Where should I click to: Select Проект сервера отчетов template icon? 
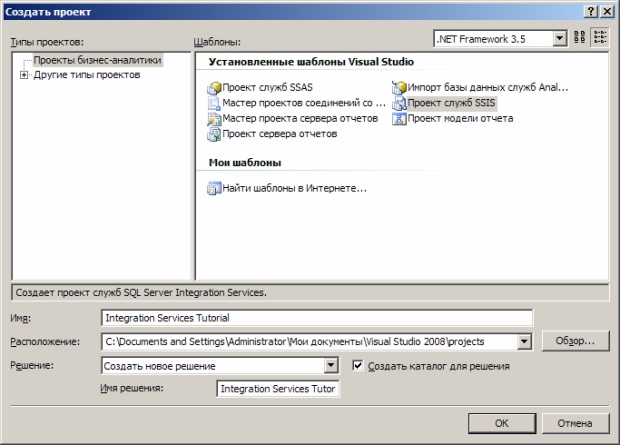[x=213, y=134]
